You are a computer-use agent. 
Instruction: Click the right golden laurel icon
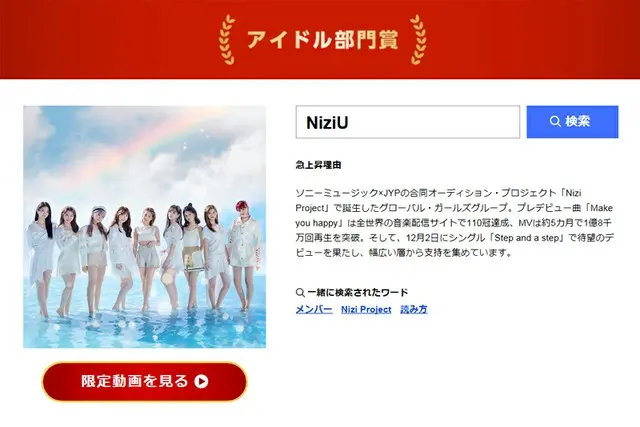[418, 40]
